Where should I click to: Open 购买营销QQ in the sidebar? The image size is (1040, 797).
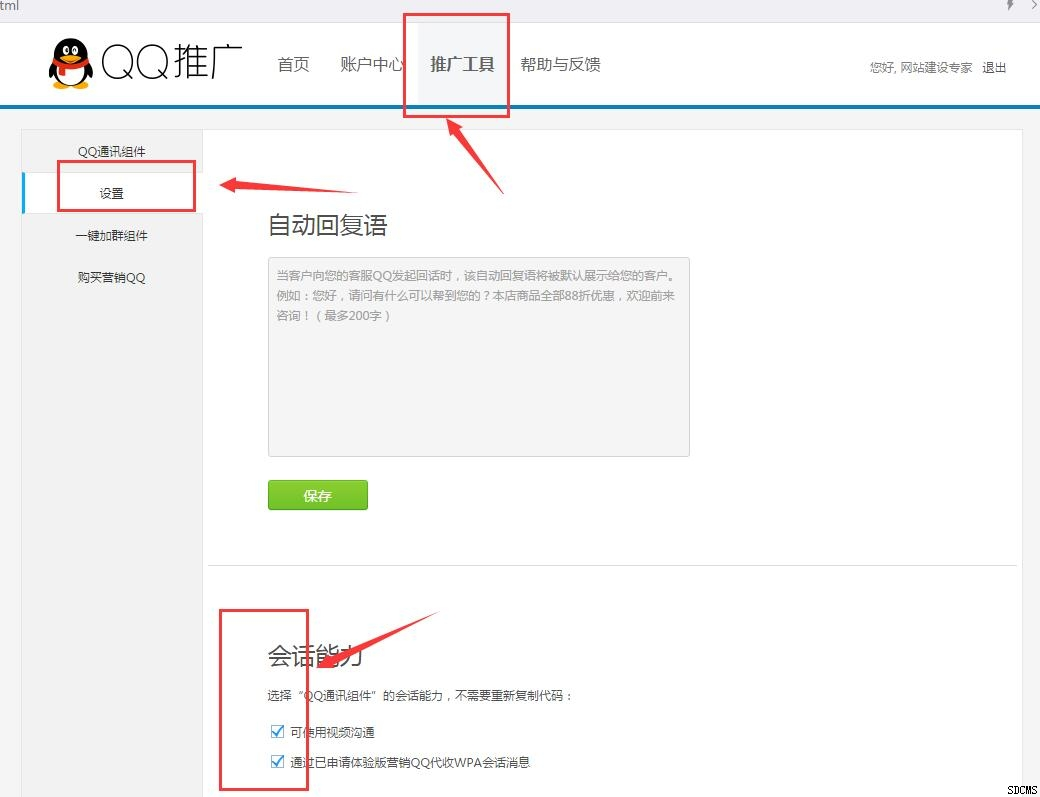point(111,277)
